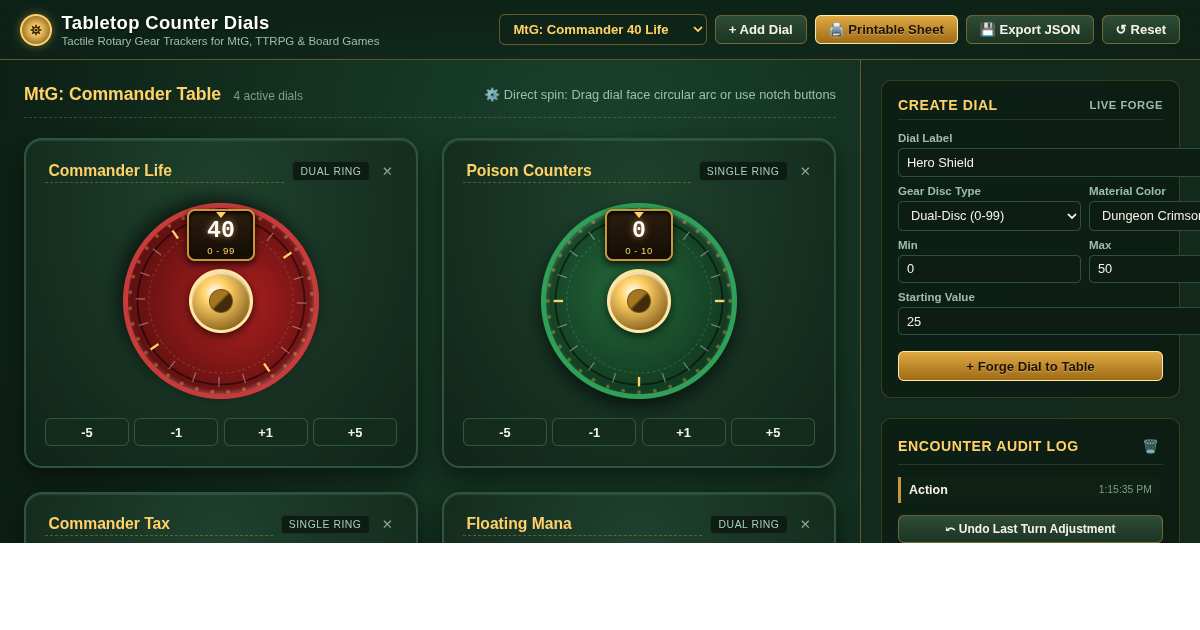Click the Poison Counters dial's gold center knob
This screenshot has height=630, width=1200.
coord(639,301)
